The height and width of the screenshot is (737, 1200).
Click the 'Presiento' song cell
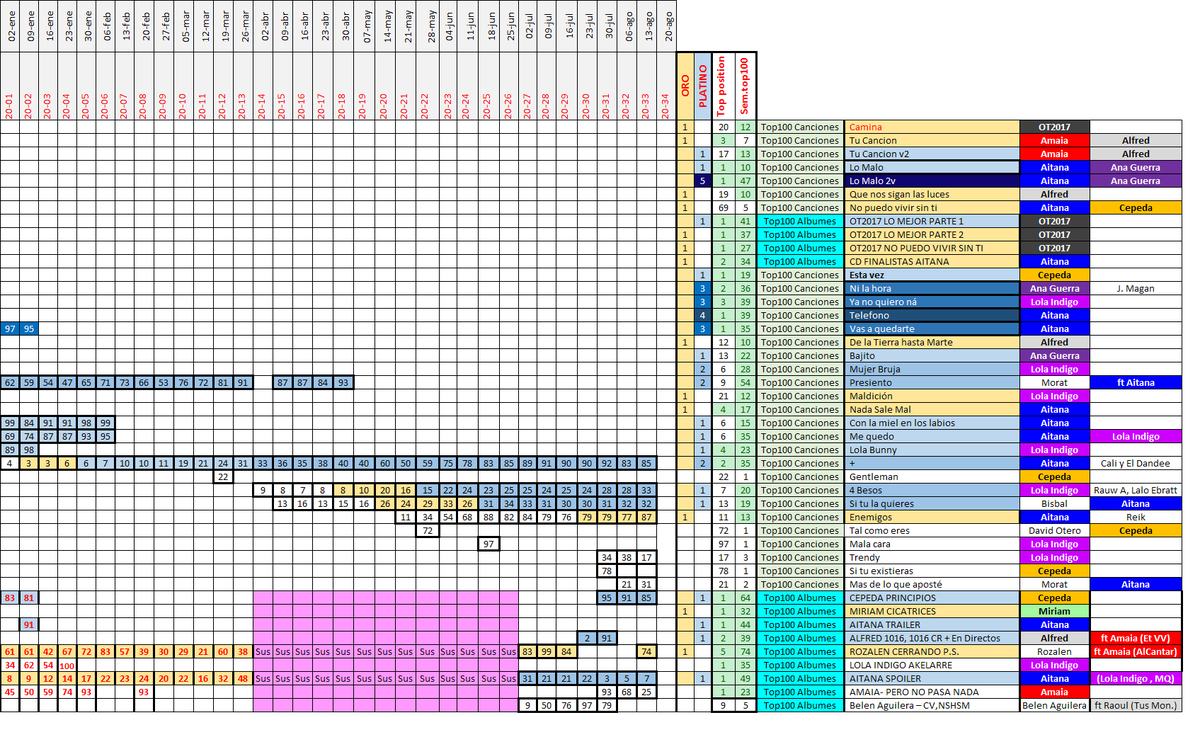pyautogui.click(x=931, y=383)
